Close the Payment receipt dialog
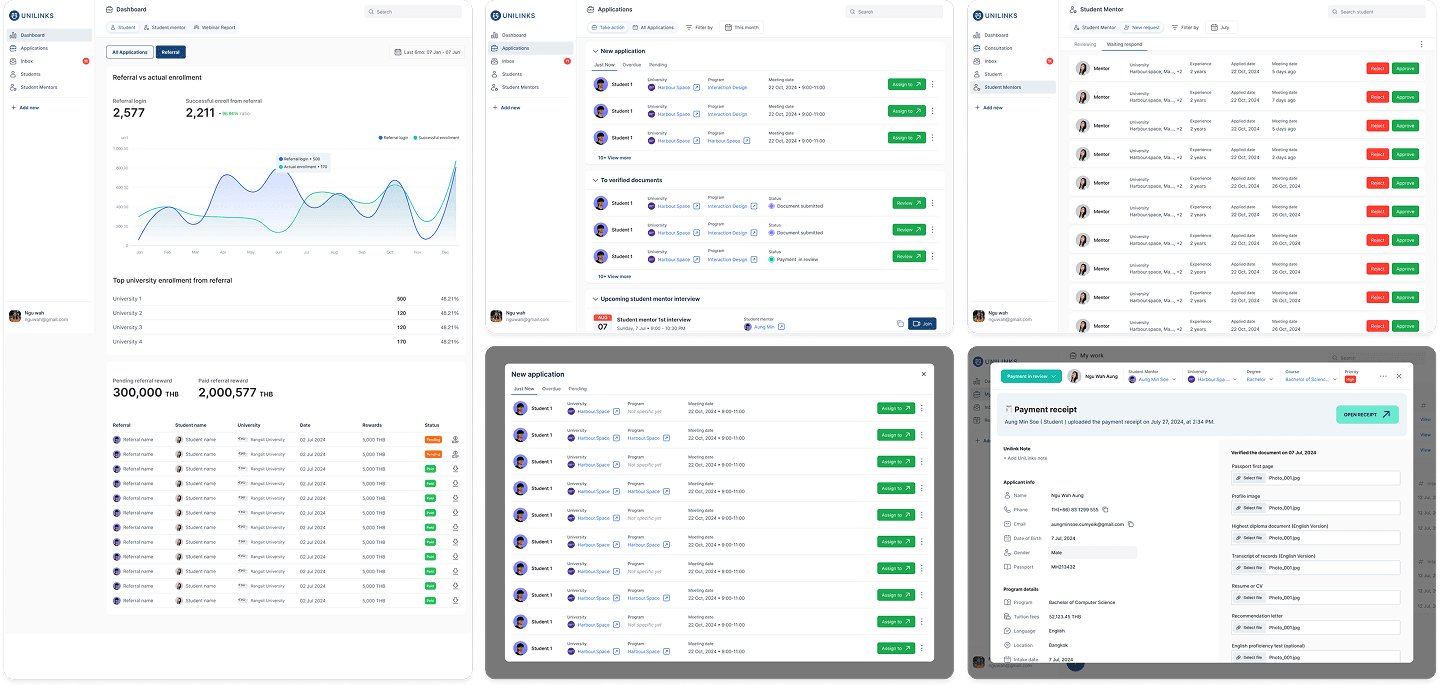Screen dimensions: 1440x687 click(x=1399, y=376)
